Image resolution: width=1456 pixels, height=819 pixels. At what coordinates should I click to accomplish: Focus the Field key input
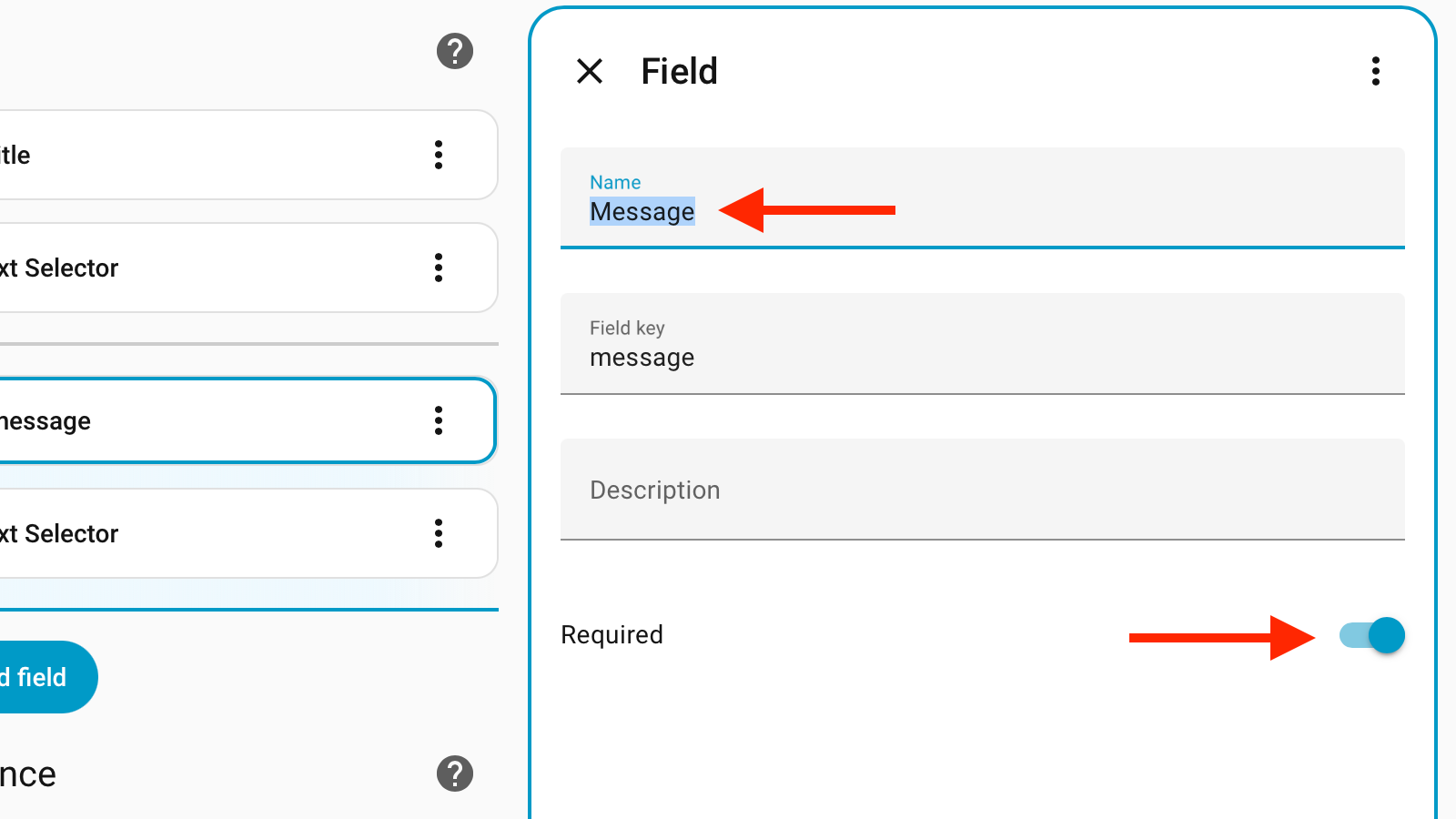coord(983,357)
